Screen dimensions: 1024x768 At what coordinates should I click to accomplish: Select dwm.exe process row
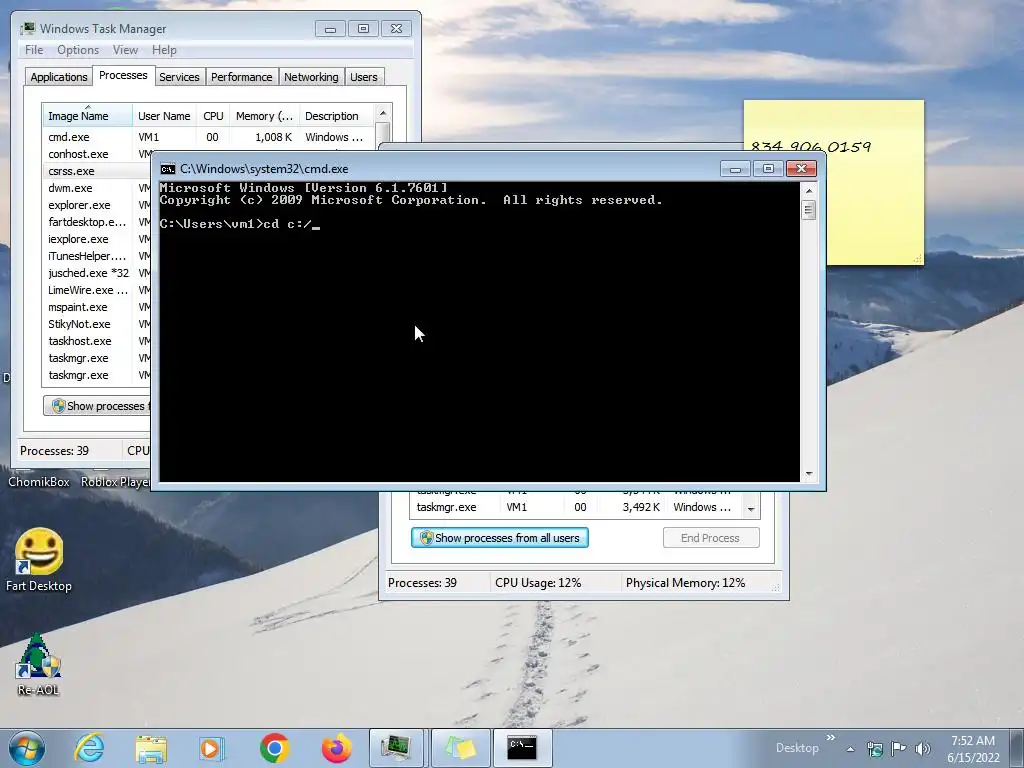97,188
